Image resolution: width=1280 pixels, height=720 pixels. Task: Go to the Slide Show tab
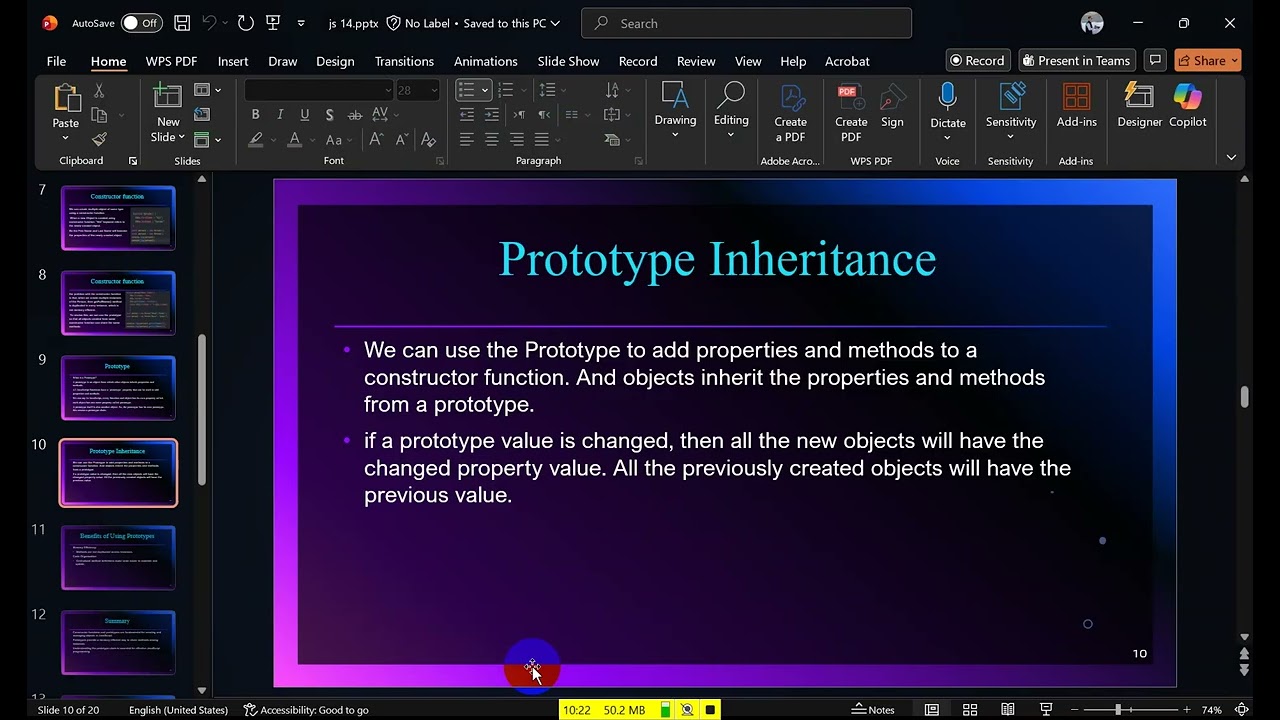coord(568,61)
